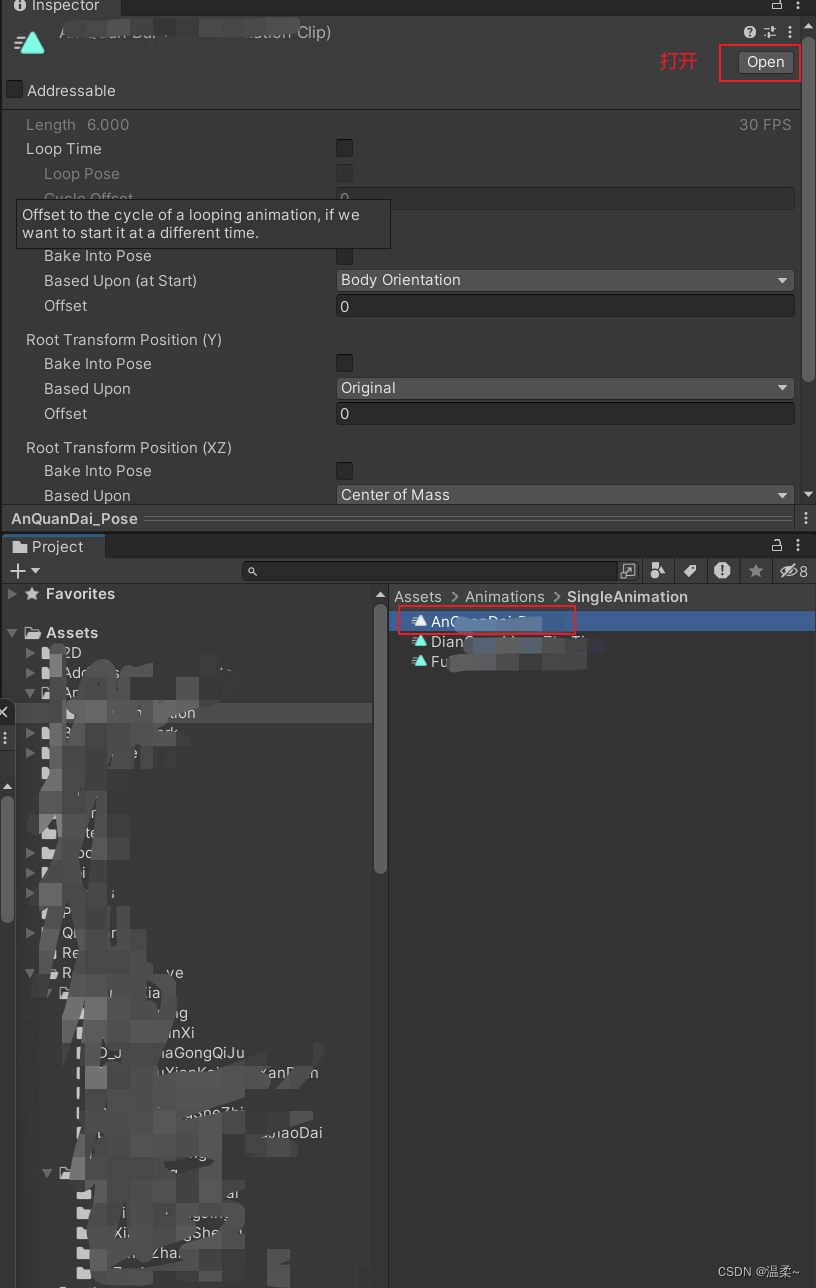Click the Animations breadcrumb link
This screenshot has height=1288, width=816.
point(504,596)
